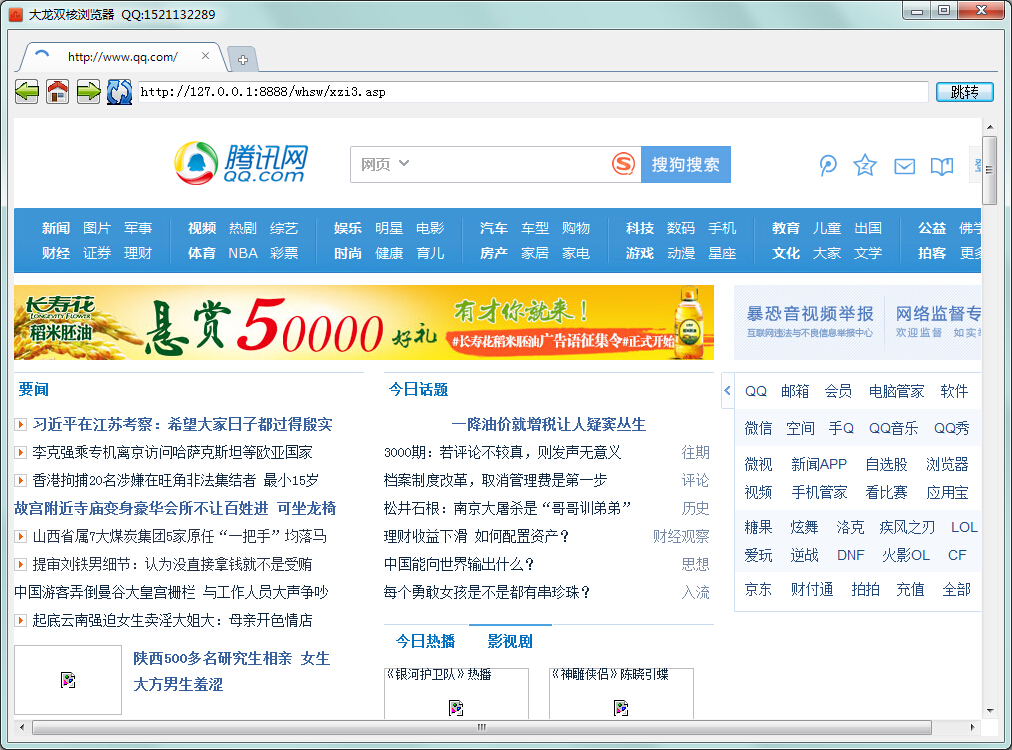This screenshot has width=1012, height=750.
Task: Click the home icon in toolbar
Action: click(x=57, y=92)
